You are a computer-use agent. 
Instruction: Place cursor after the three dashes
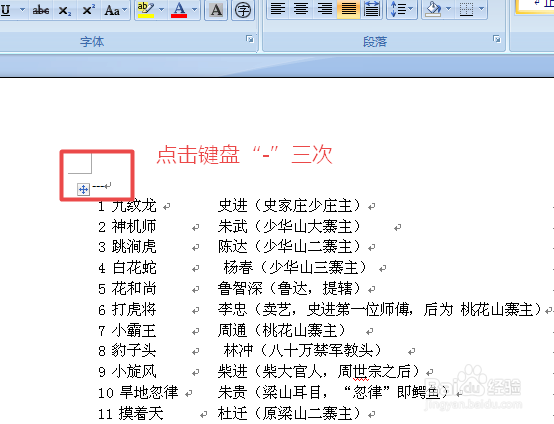105,186
